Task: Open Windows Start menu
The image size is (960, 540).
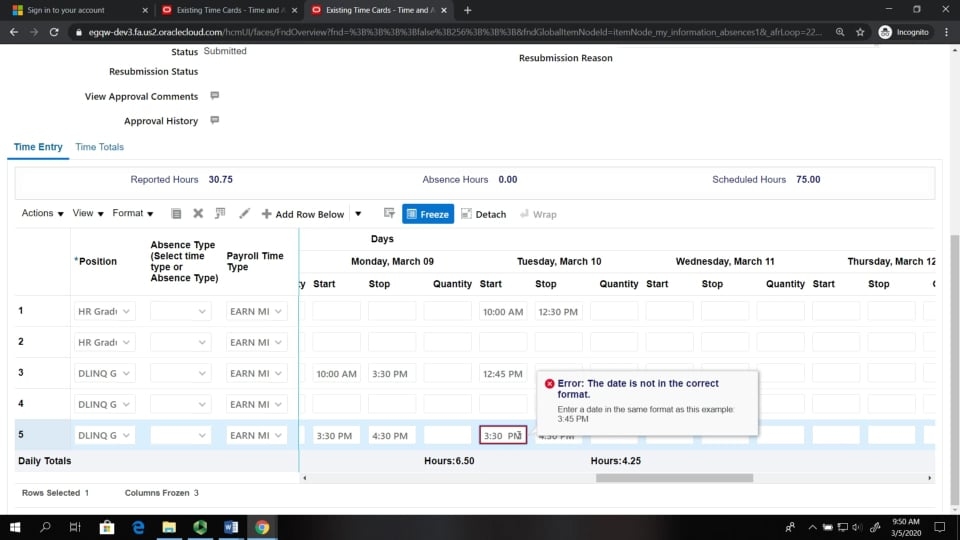Action: 15,527
